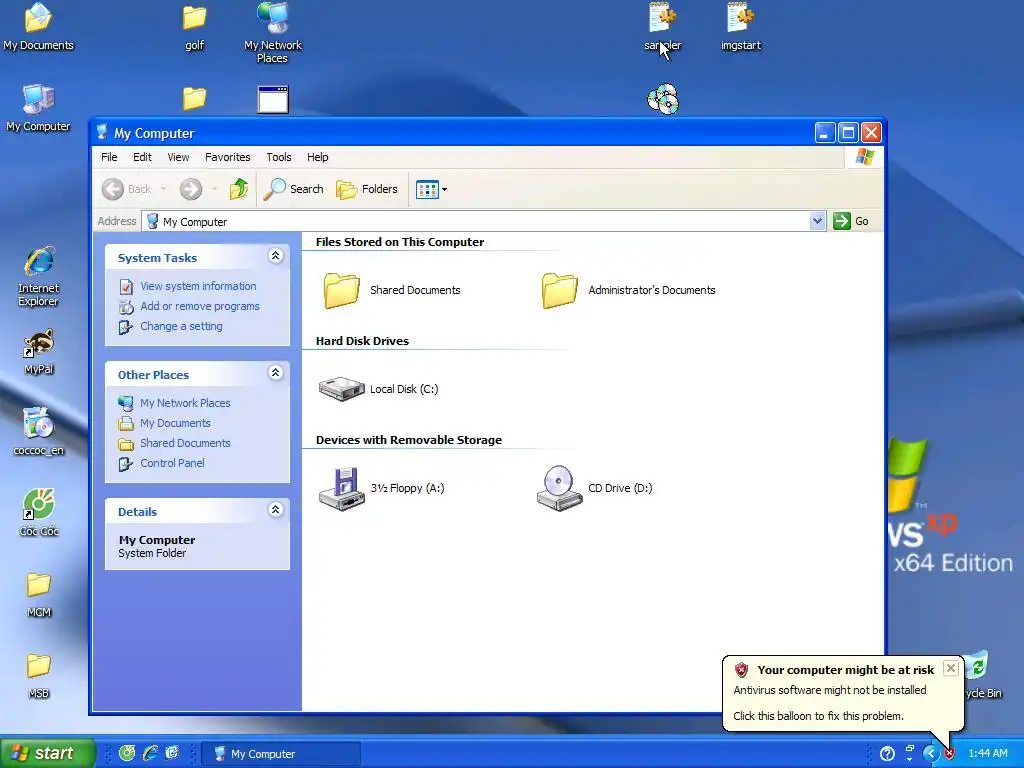Select the Internet Explorer desktop icon
This screenshot has width=1024, height=768.
tap(39, 276)
